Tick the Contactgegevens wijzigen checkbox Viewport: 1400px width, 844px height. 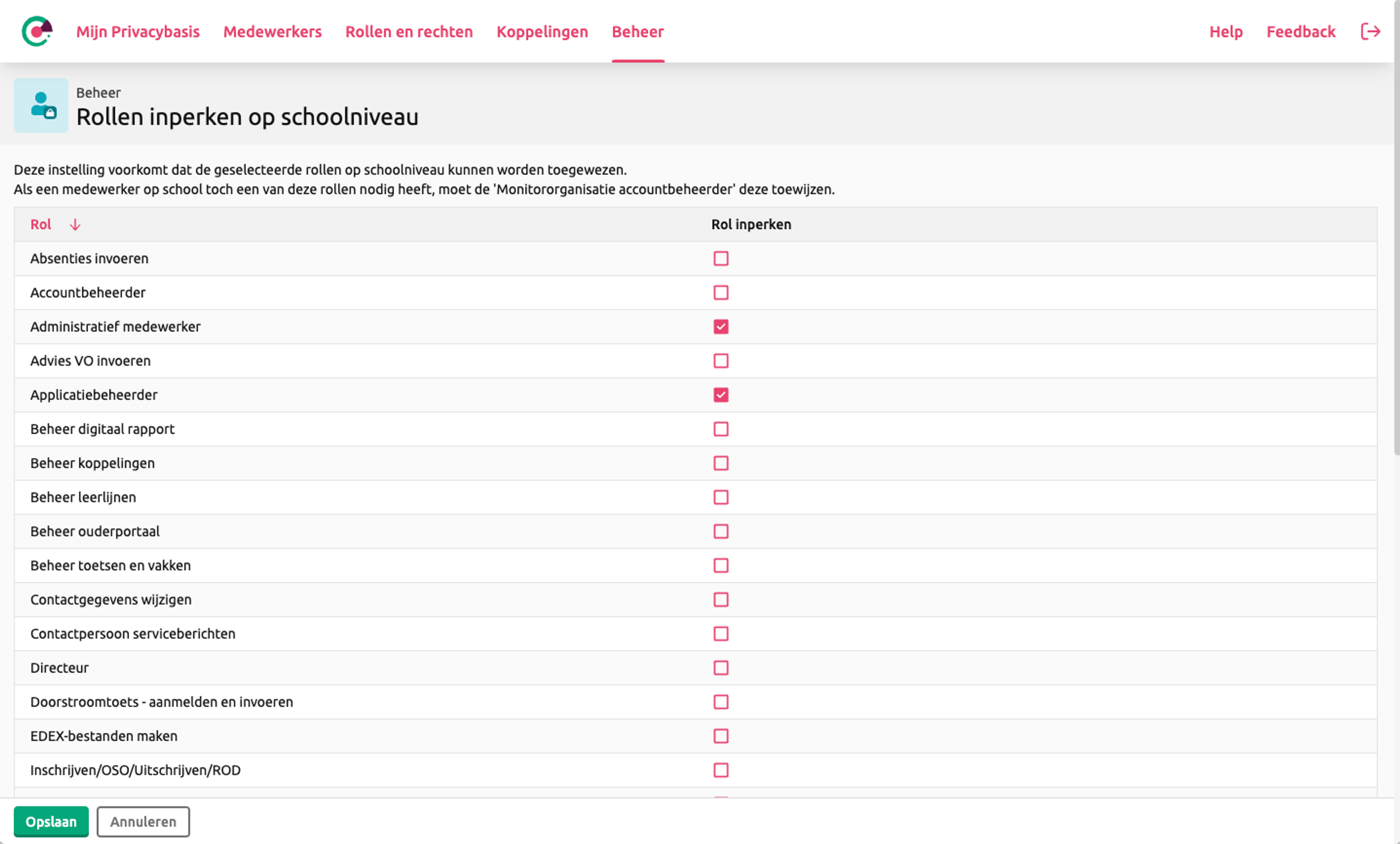click(720, 600)
